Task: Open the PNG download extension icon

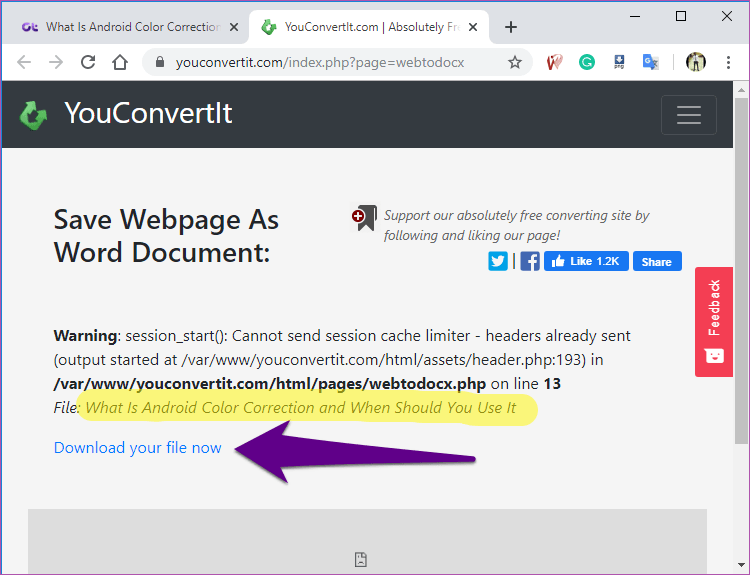Action: (619, 62)
